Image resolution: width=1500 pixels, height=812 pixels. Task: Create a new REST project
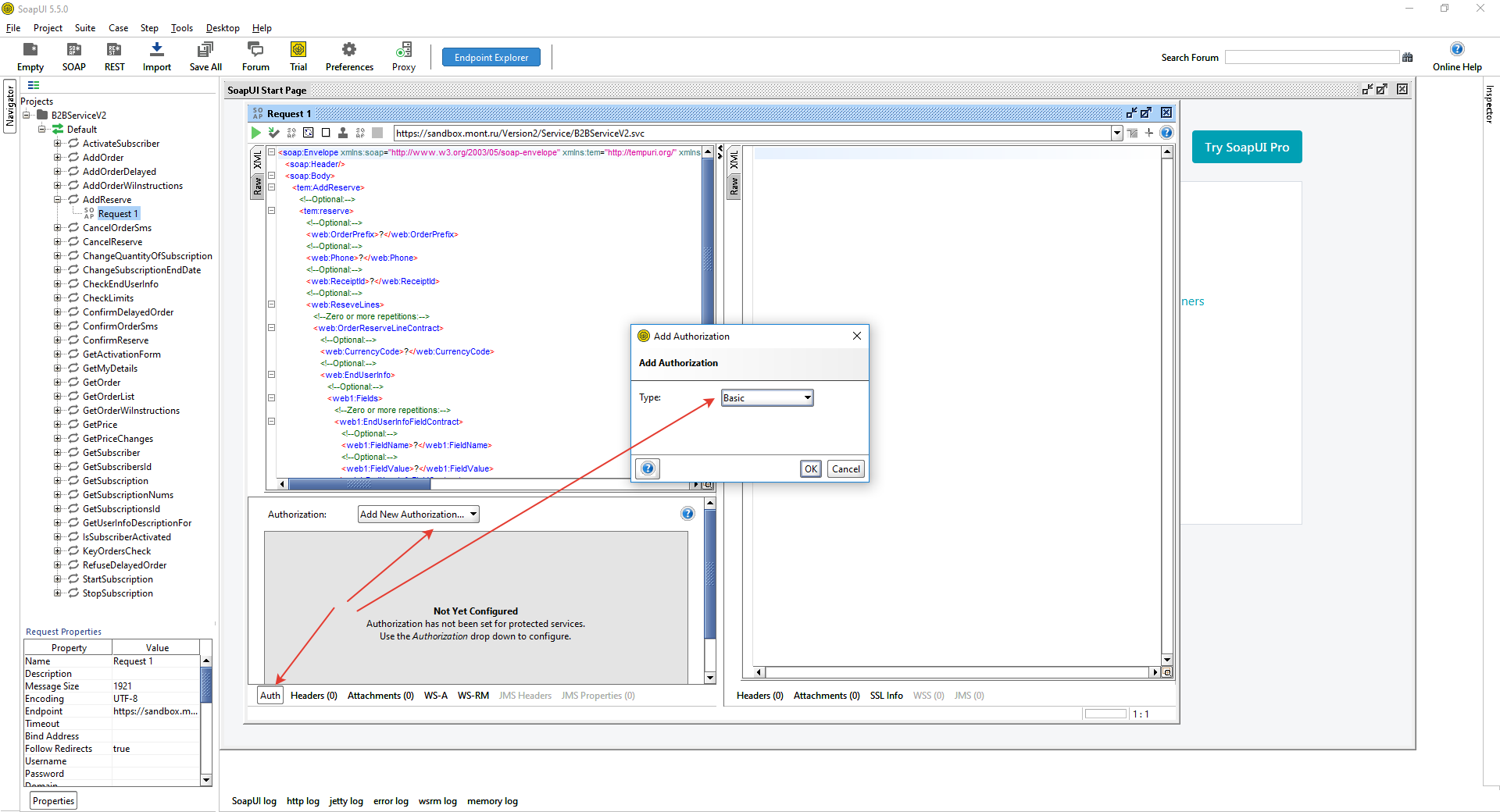coord(114,51)
